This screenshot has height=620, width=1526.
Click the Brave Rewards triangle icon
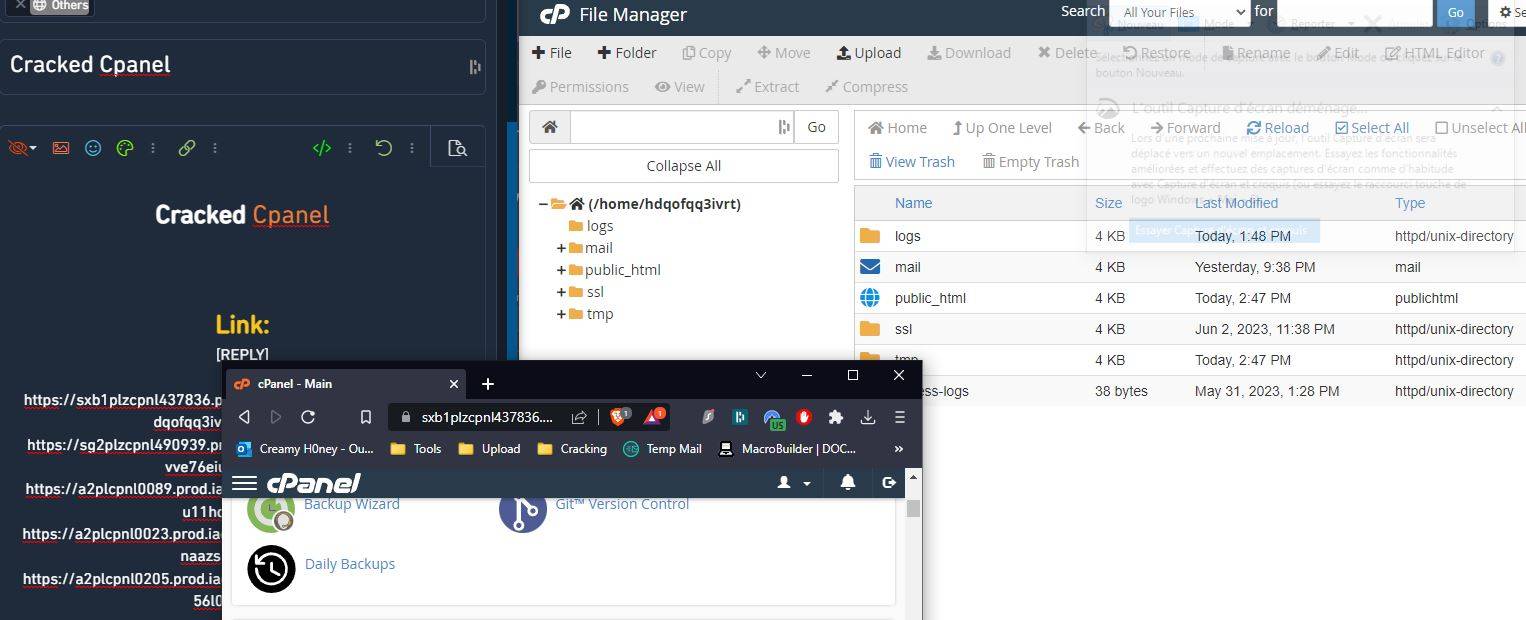click(654, 416)
